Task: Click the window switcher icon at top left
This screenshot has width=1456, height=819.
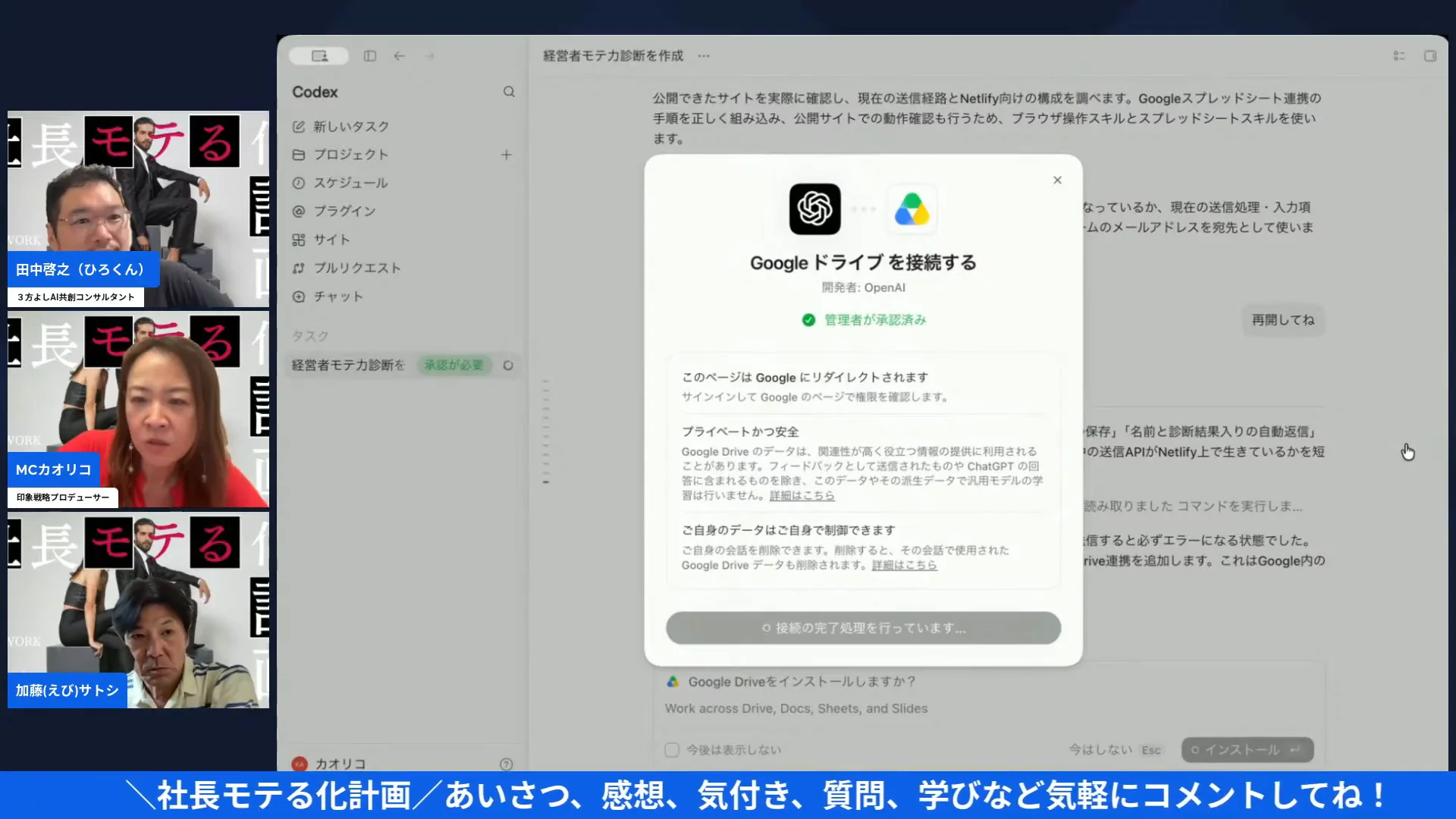Action: pos(319,56)
